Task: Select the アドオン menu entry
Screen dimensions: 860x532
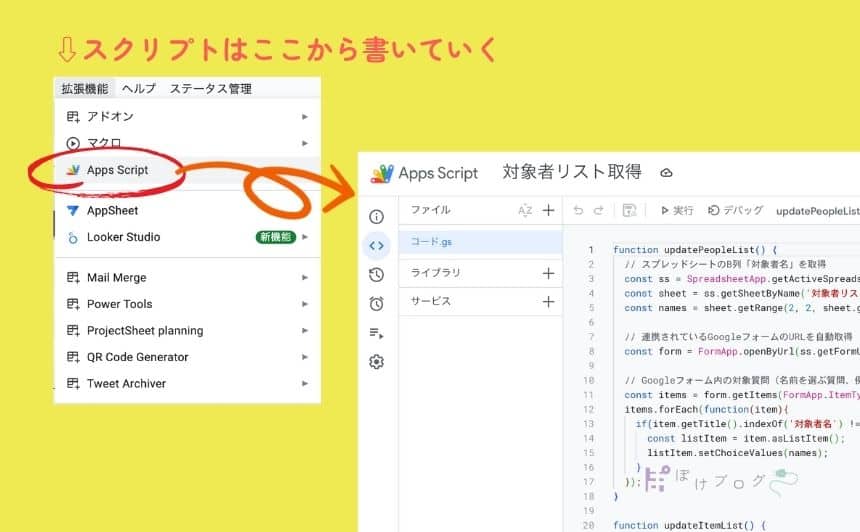Action: click(188, 116)
